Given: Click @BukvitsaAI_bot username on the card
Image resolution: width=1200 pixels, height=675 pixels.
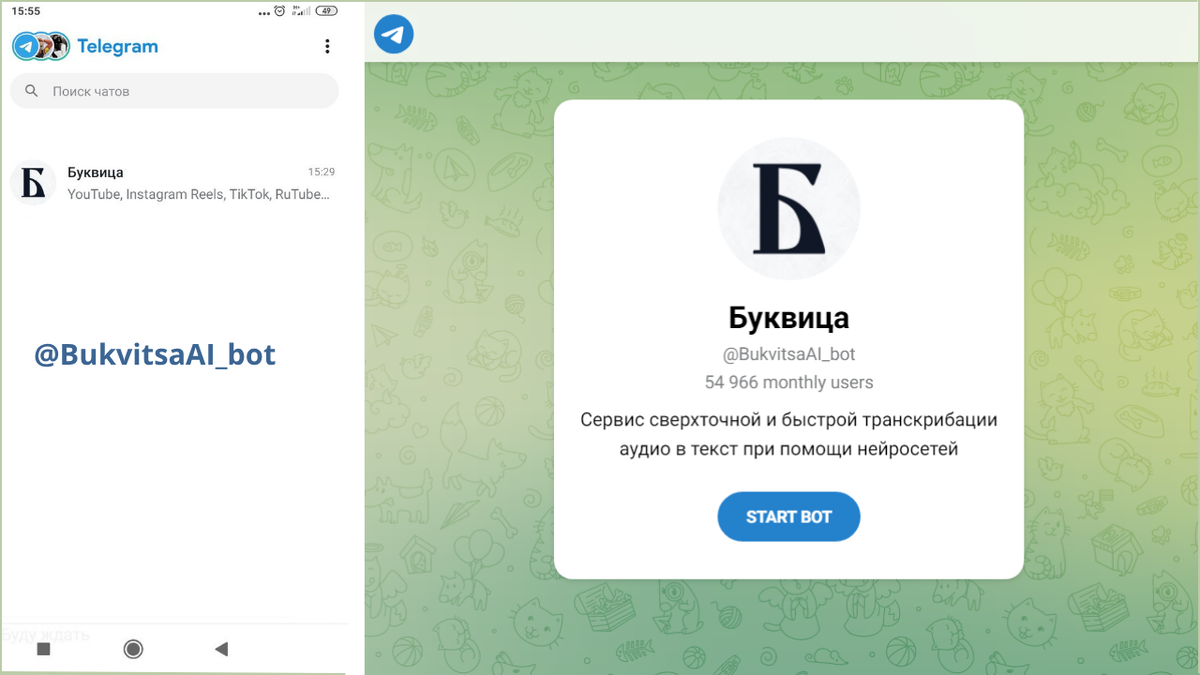Looking at the screenshot, I should coord(789,354).
